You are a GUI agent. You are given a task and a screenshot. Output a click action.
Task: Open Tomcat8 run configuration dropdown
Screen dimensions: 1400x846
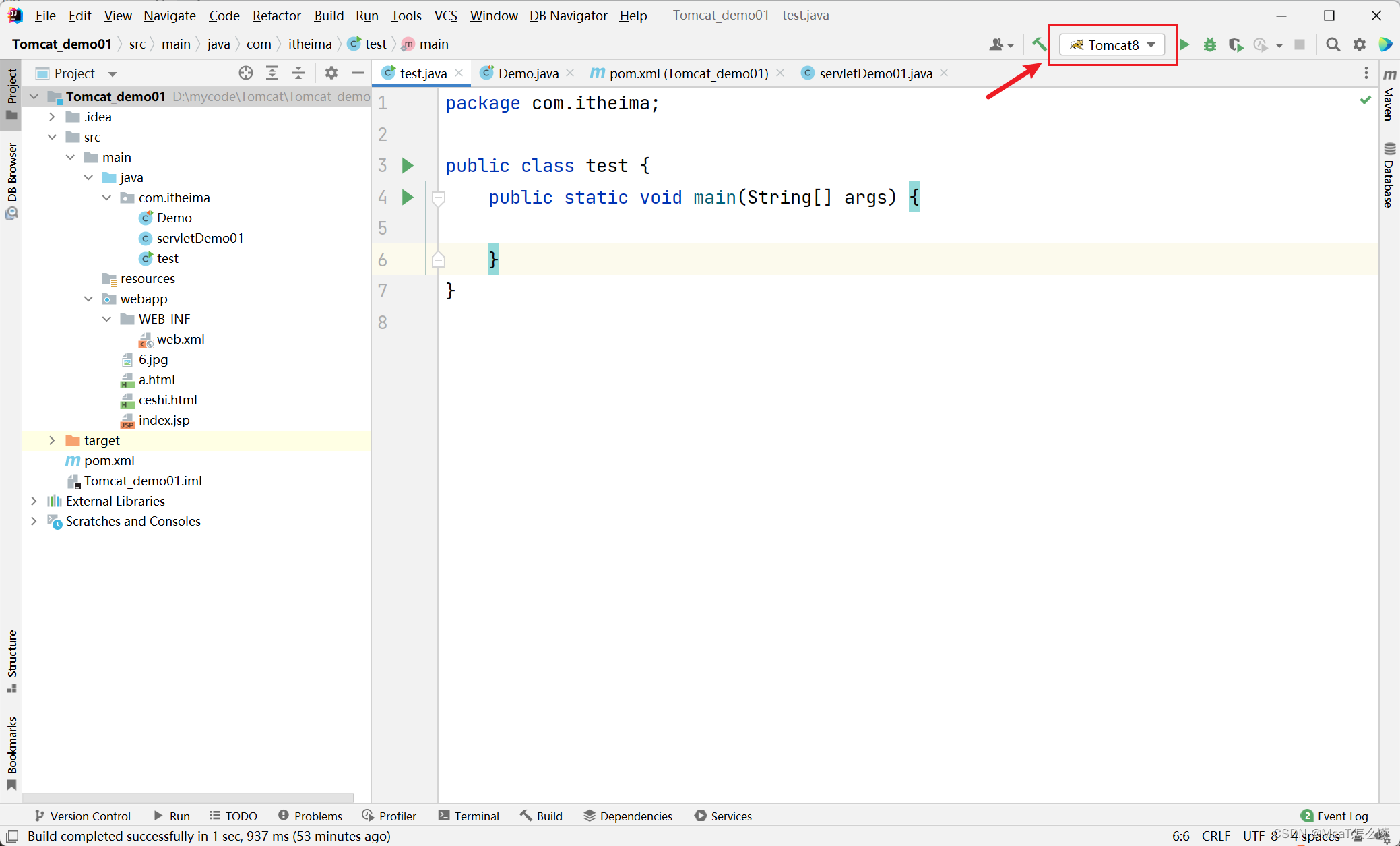click(1113, 44)
